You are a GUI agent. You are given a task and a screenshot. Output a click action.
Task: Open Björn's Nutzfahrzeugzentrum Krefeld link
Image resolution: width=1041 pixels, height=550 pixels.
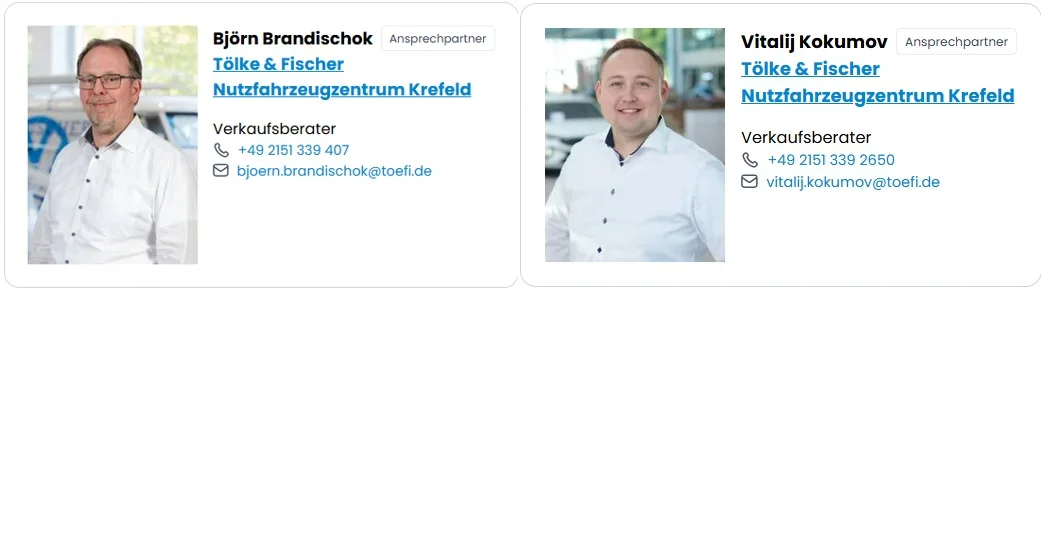pos(342,89)
